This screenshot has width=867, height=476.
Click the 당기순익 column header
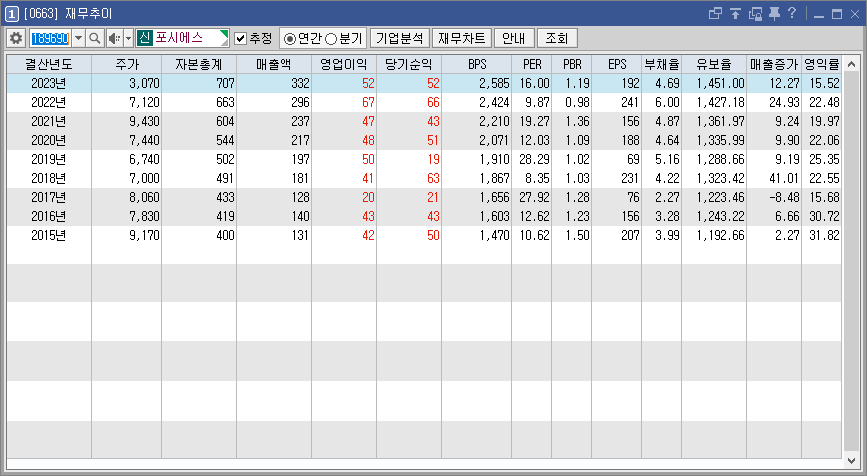click(x=409, y=64)
